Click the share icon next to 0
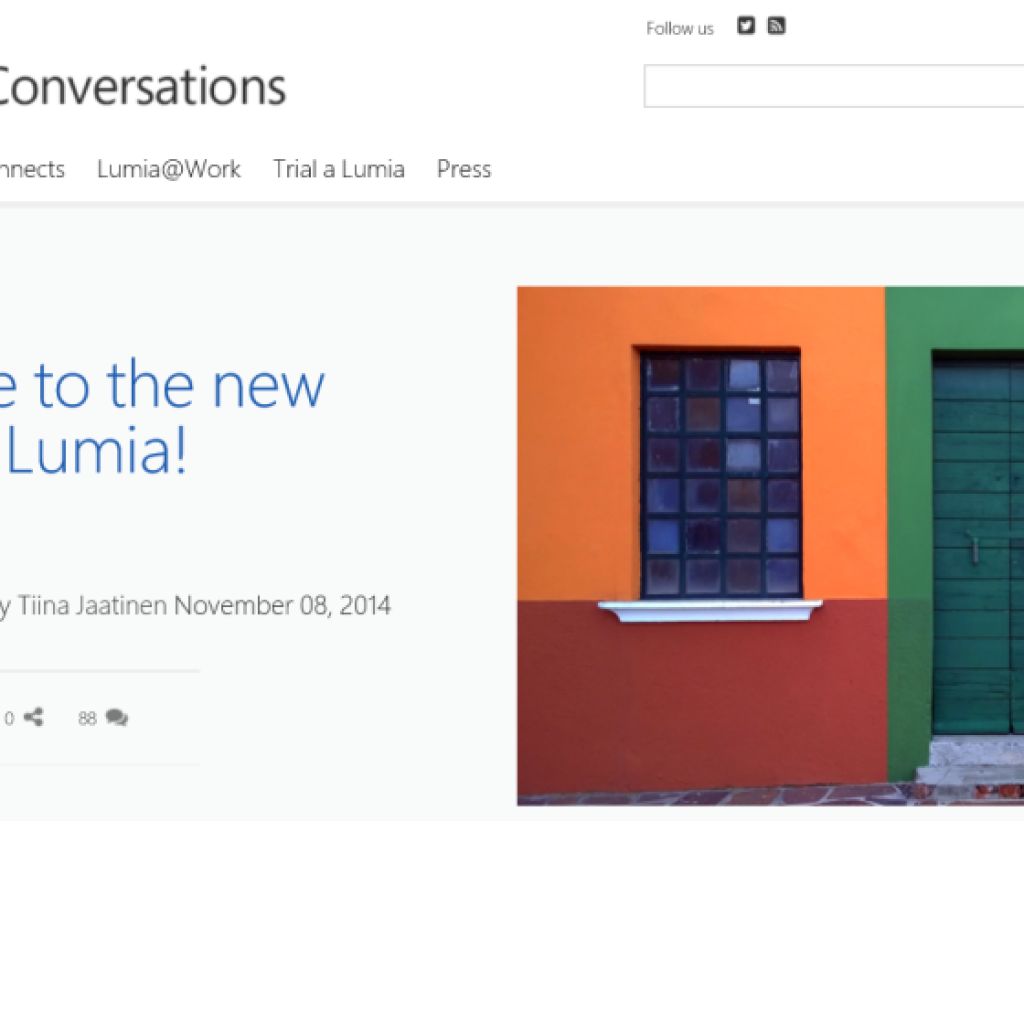 click(x=33, y=717)
